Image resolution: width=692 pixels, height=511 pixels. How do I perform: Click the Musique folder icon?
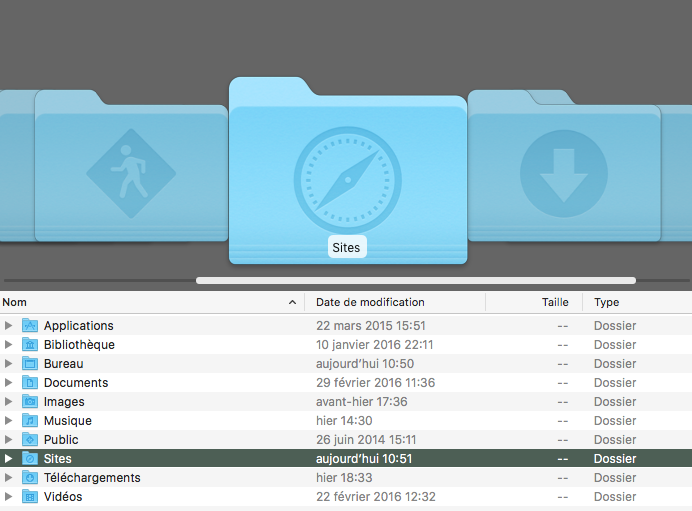[x=30, y=421]
